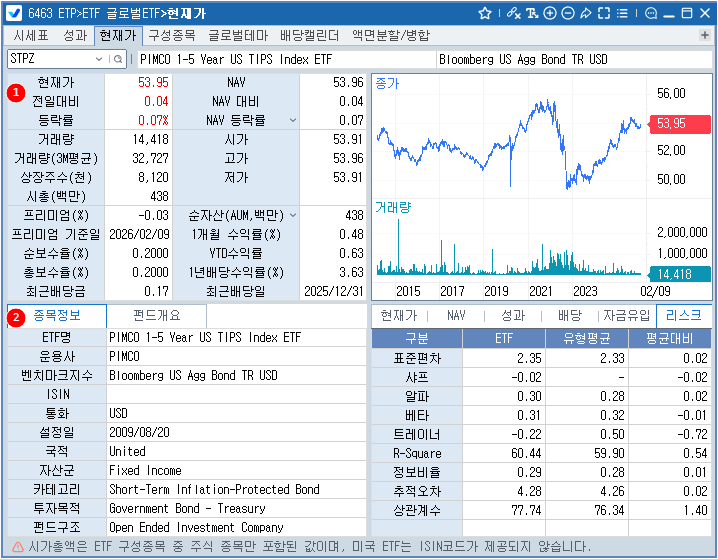Zoom out with the minus circle icon
This screenshot has width=718, height=559.
(567, 13)
